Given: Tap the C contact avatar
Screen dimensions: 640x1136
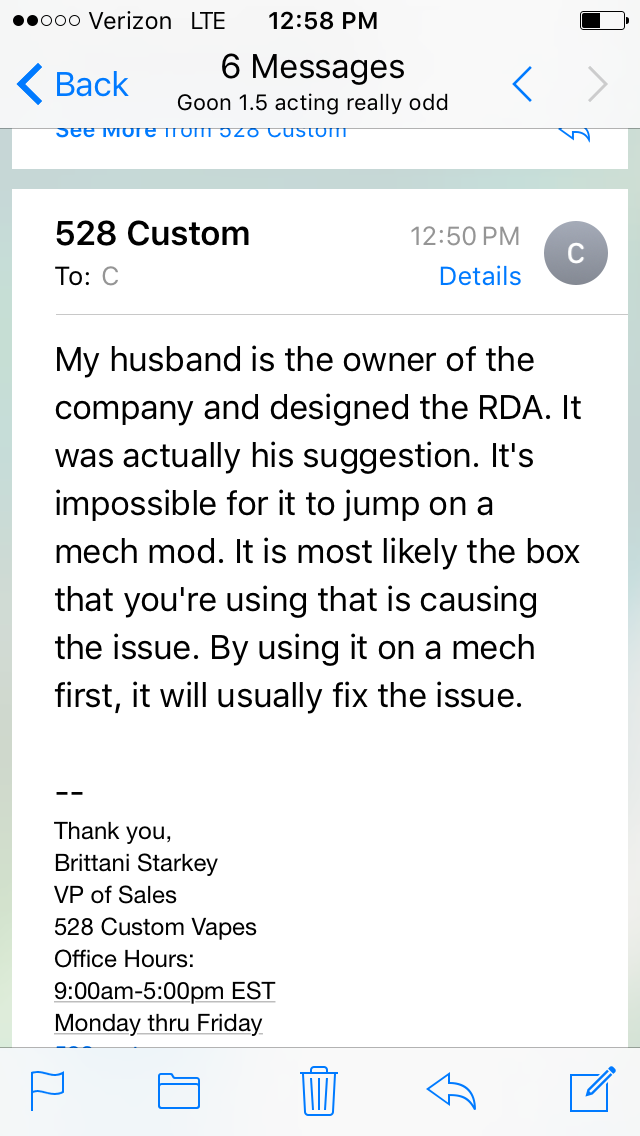Looking at the screenshot, I should pyautogui.click(x=575, y=253).
